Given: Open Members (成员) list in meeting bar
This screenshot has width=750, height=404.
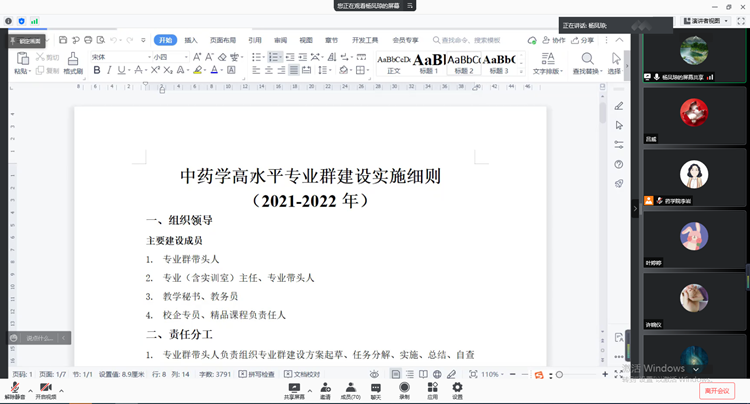Looking at the screenshot, I should (x=351, y=391).
